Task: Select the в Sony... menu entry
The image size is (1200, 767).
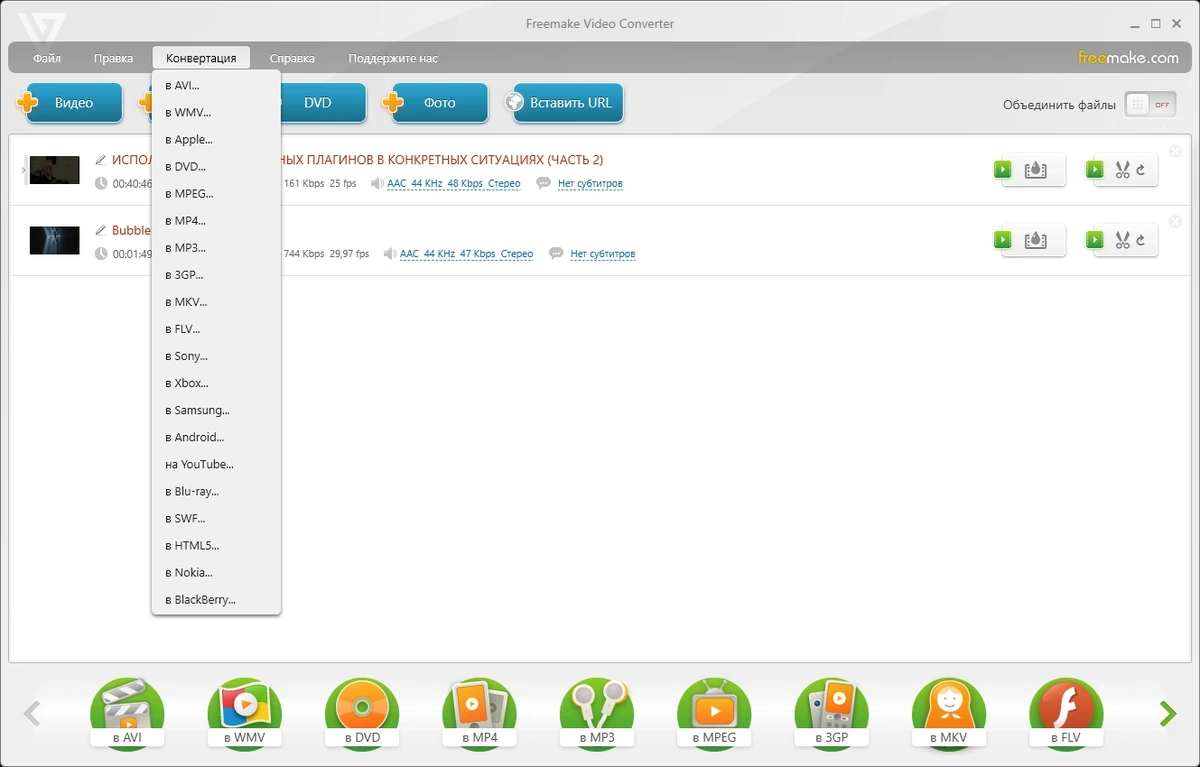Action: (216, 356)
